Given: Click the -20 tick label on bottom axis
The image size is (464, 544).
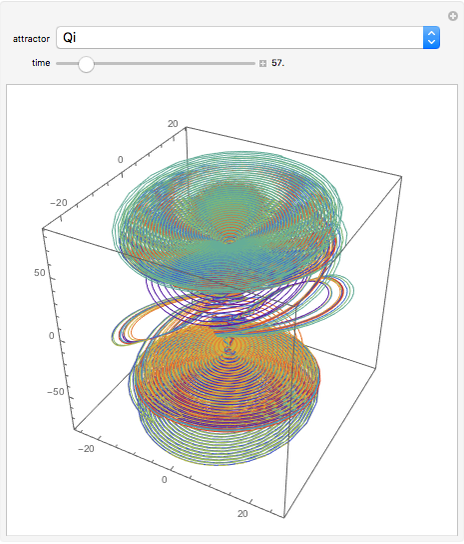Looking at the screenshot, I should point(86,449).
